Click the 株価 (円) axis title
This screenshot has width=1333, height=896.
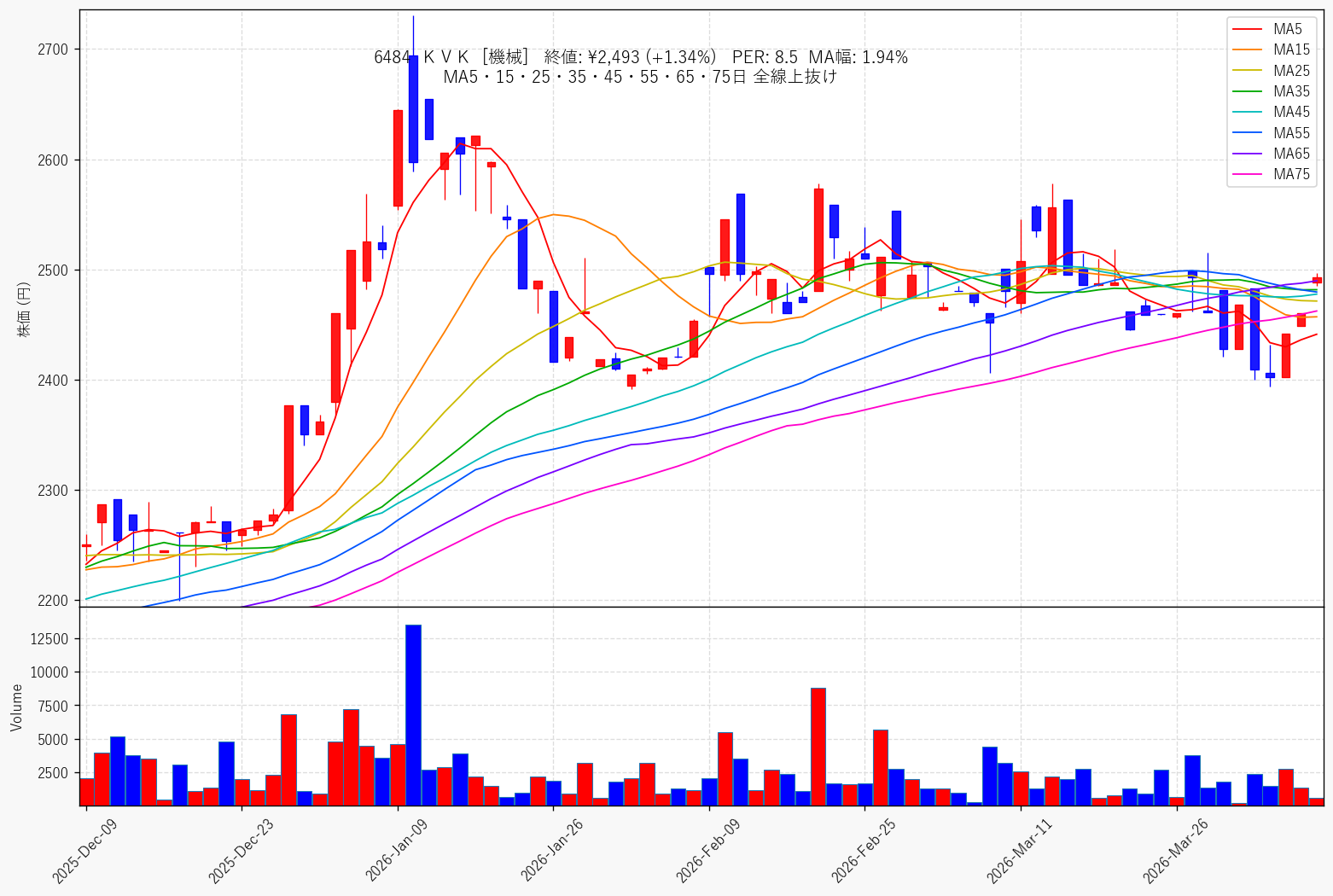[x=24, y=309]
